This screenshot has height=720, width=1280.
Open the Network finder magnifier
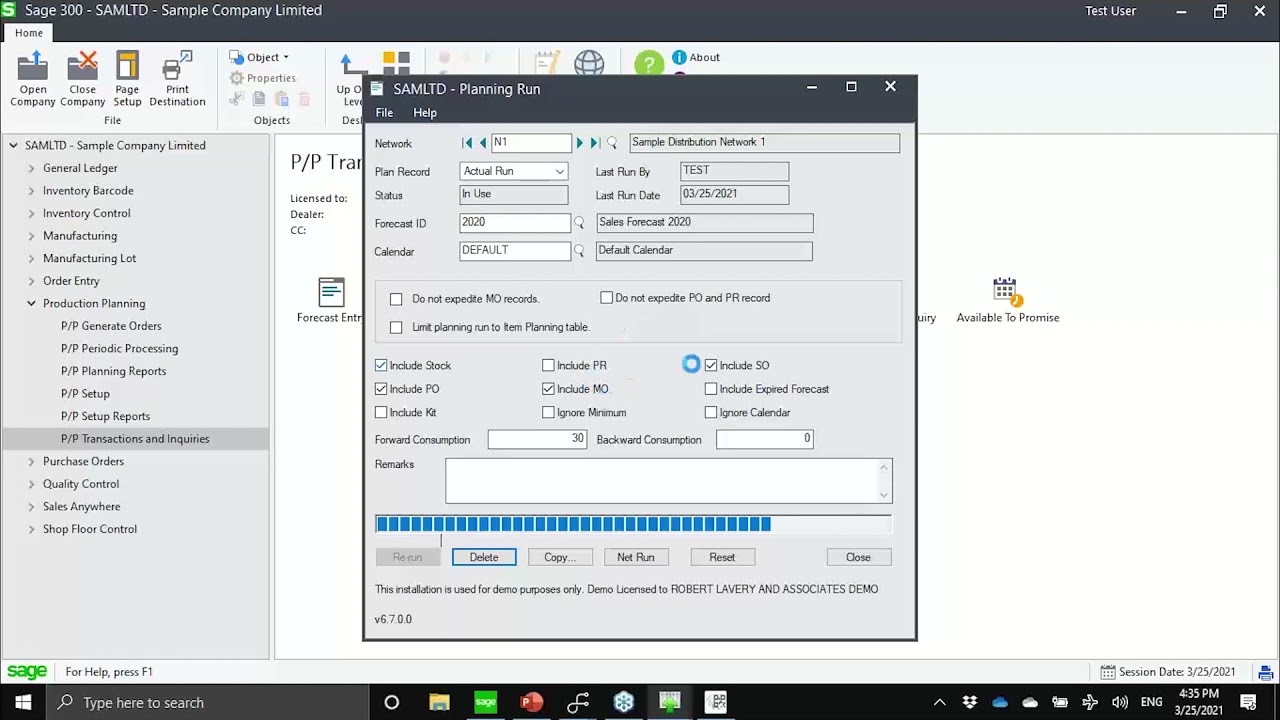pos(612,143)
